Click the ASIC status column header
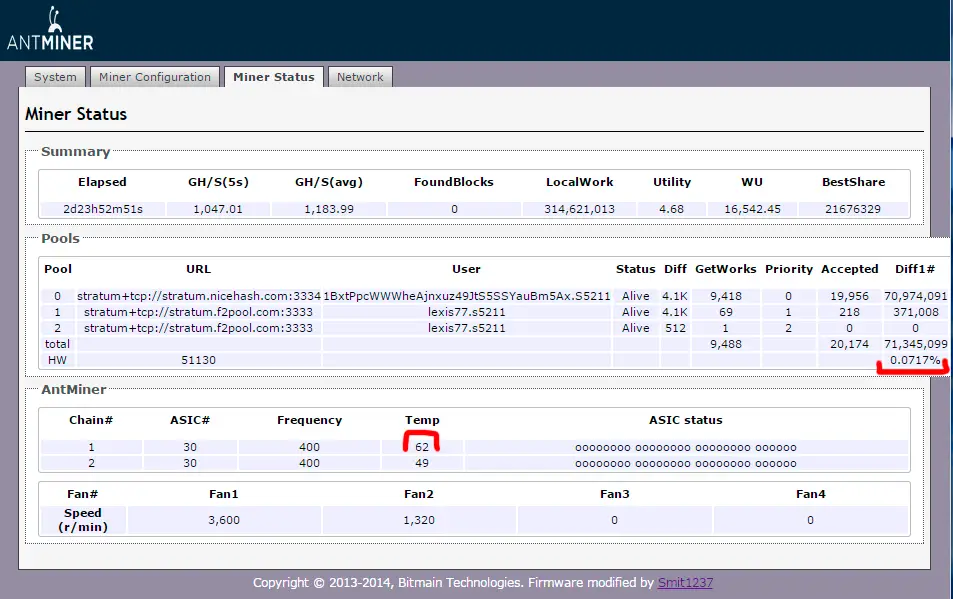953x599 pixels. pyautogui.click(x=686, y=420)
